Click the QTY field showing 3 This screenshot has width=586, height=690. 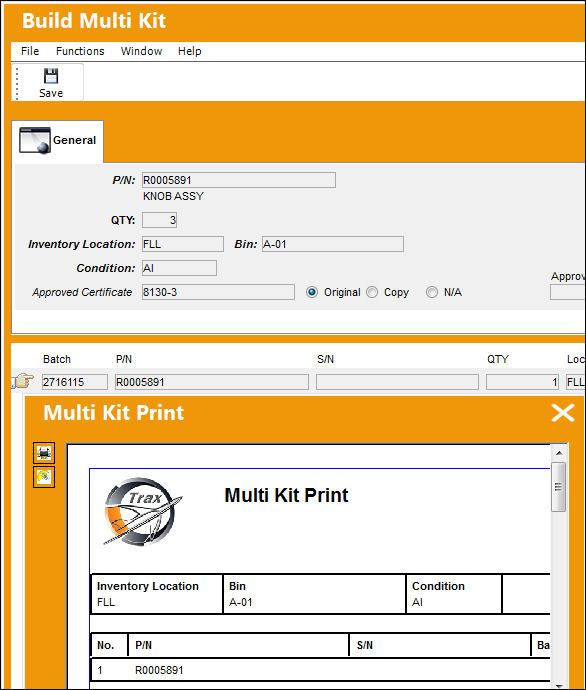159,220
